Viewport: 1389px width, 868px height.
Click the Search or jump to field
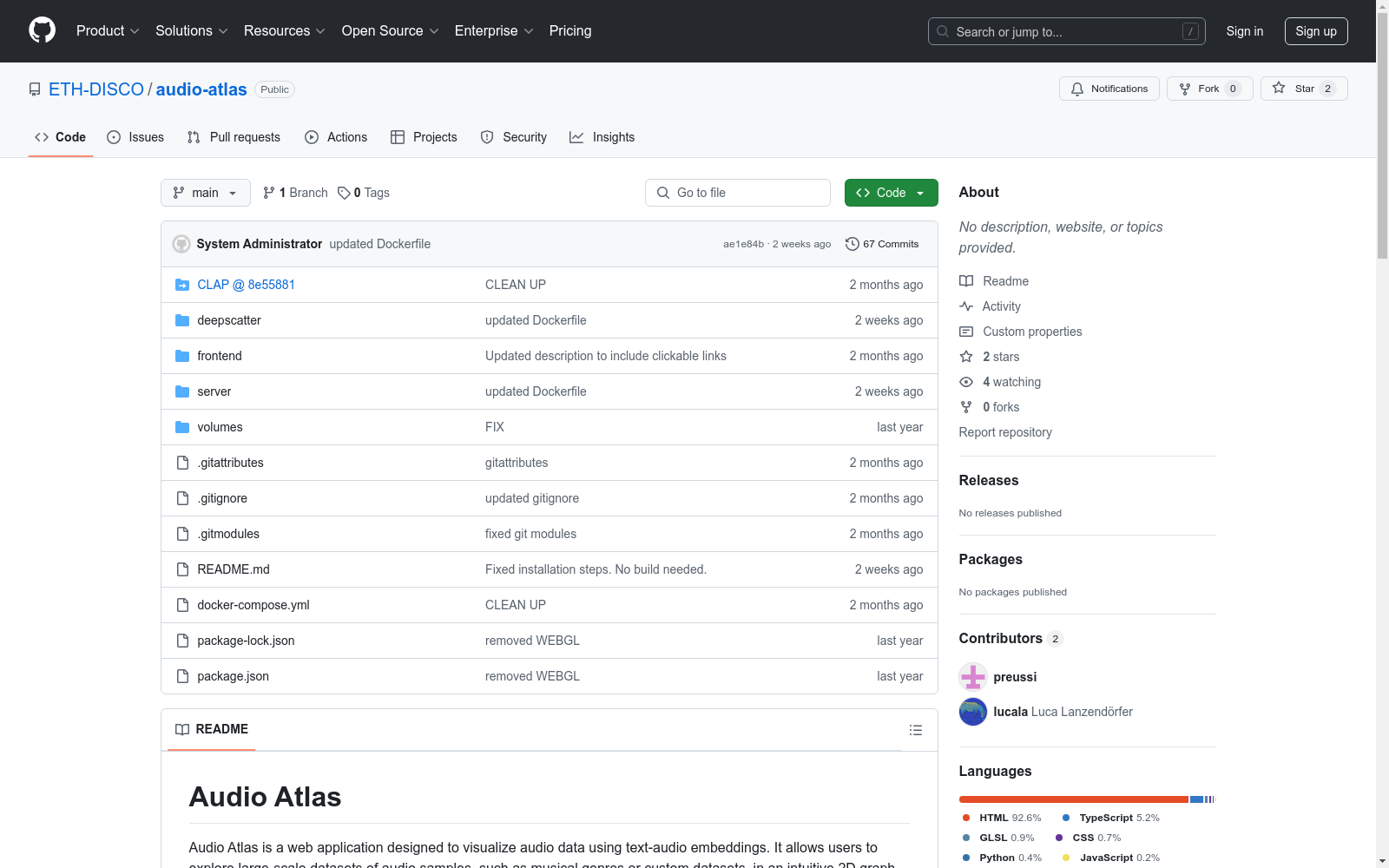[1067, 31]
